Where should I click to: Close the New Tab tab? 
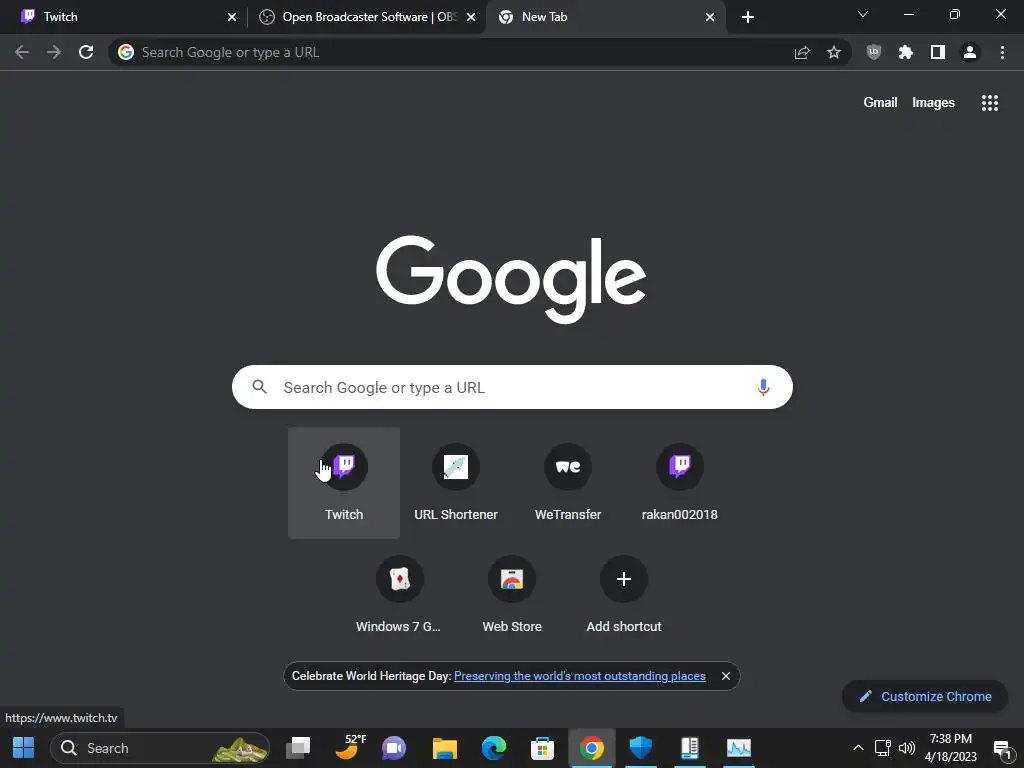tap(710, 17)
